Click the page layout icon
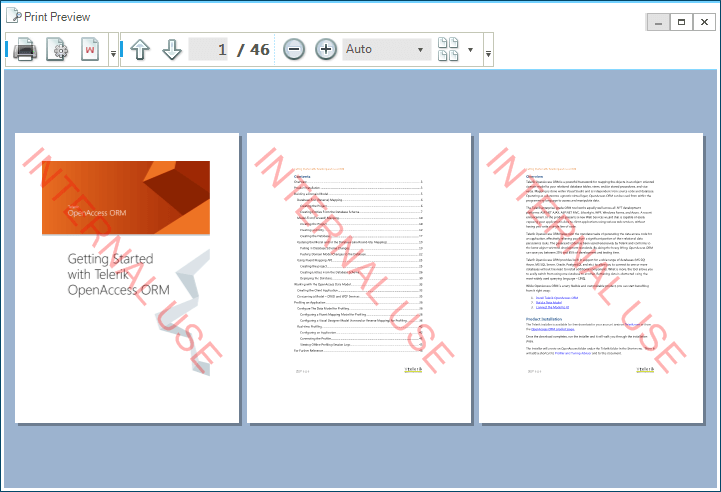 [448, 49]
